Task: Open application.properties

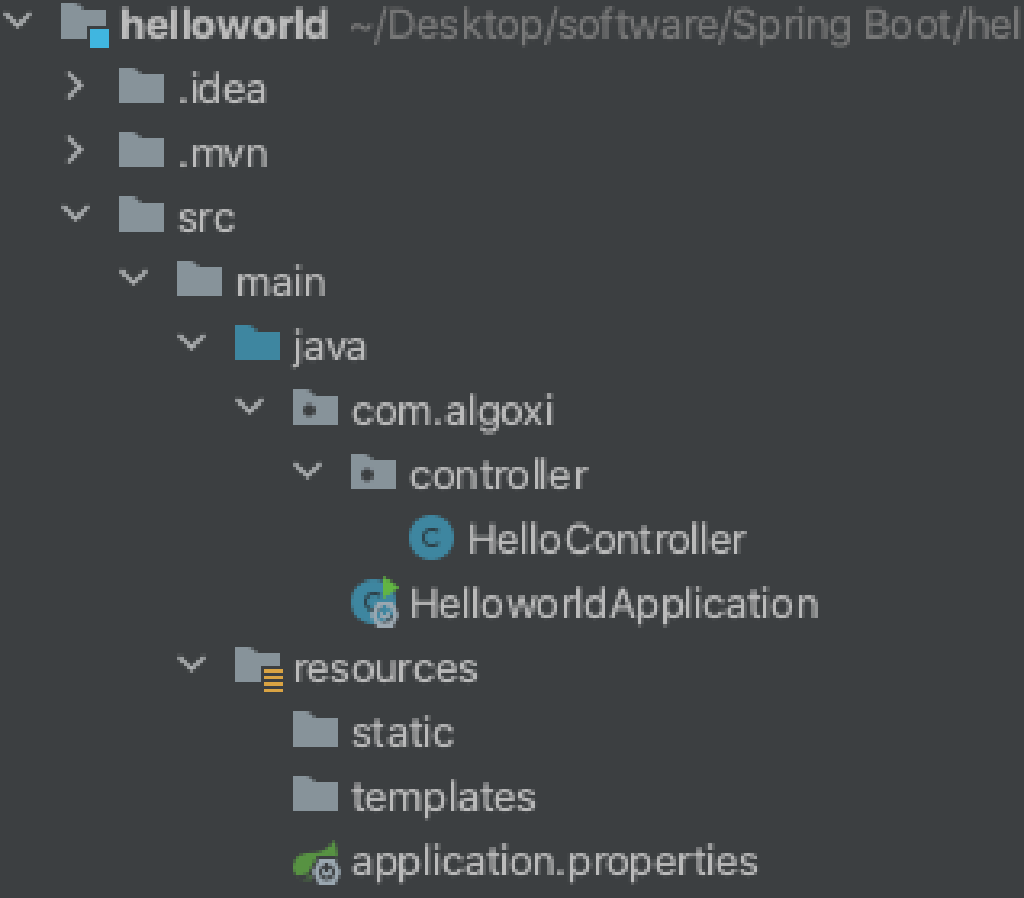Action: 555,861
